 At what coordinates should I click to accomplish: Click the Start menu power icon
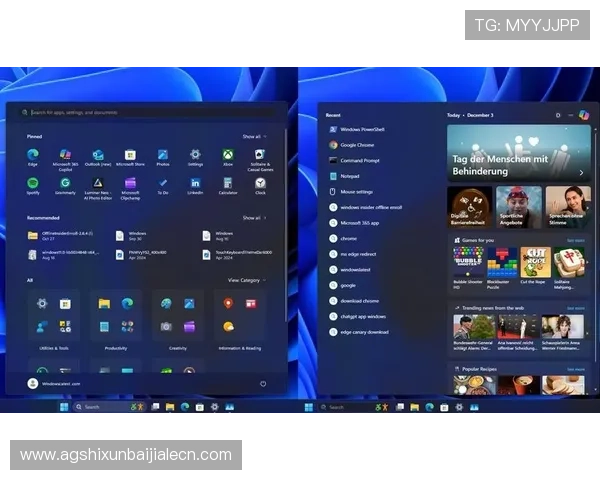tap(263, 383)
